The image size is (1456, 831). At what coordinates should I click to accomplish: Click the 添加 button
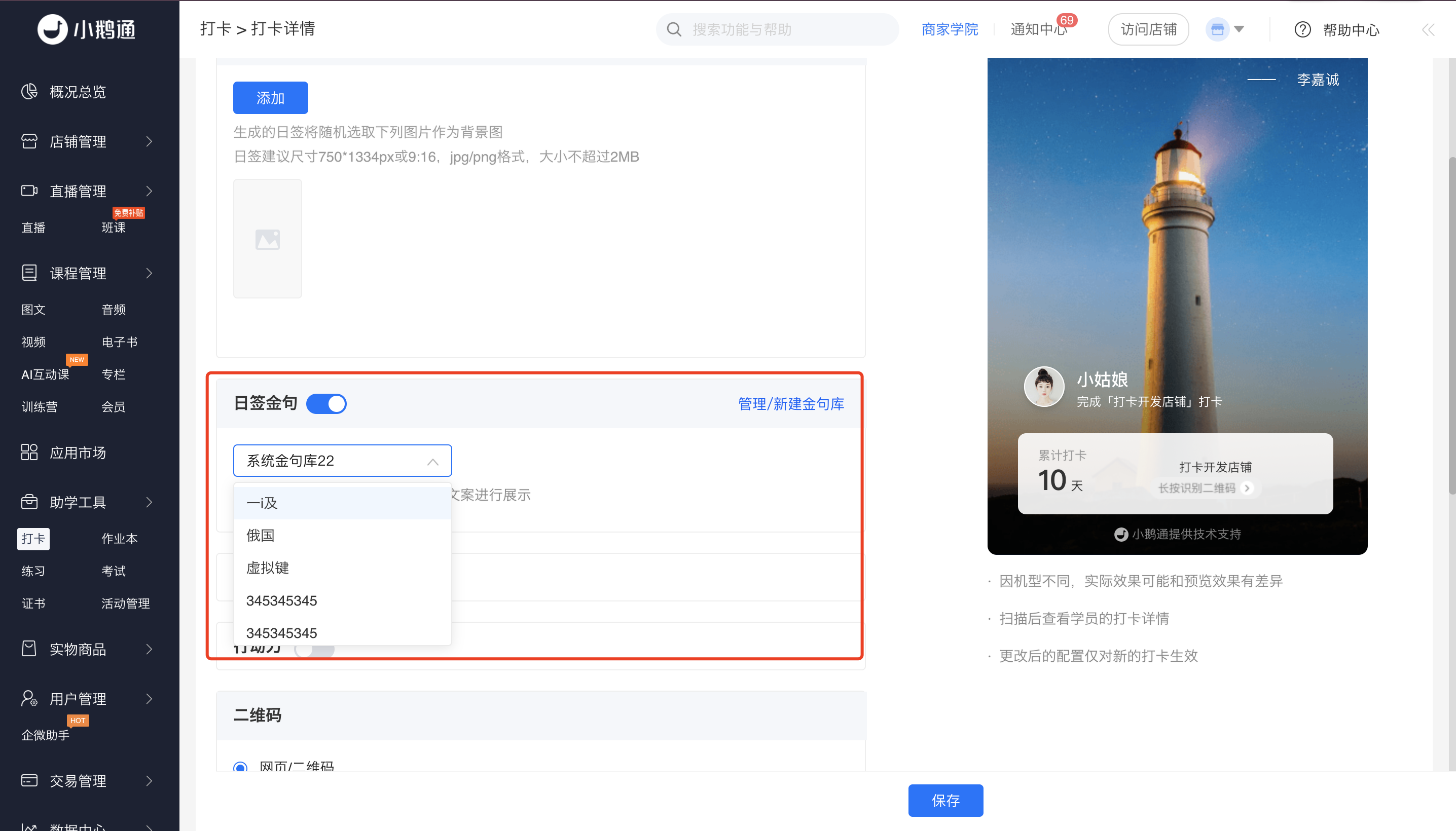point(271,98)
